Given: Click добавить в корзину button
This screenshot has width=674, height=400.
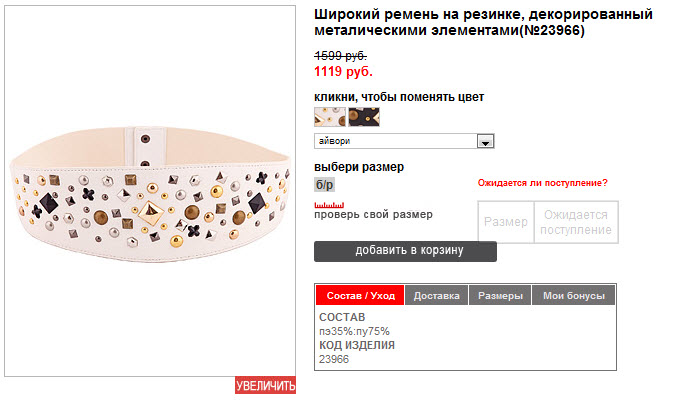Looking at the screenshot, I should click(x=405, y=250).
